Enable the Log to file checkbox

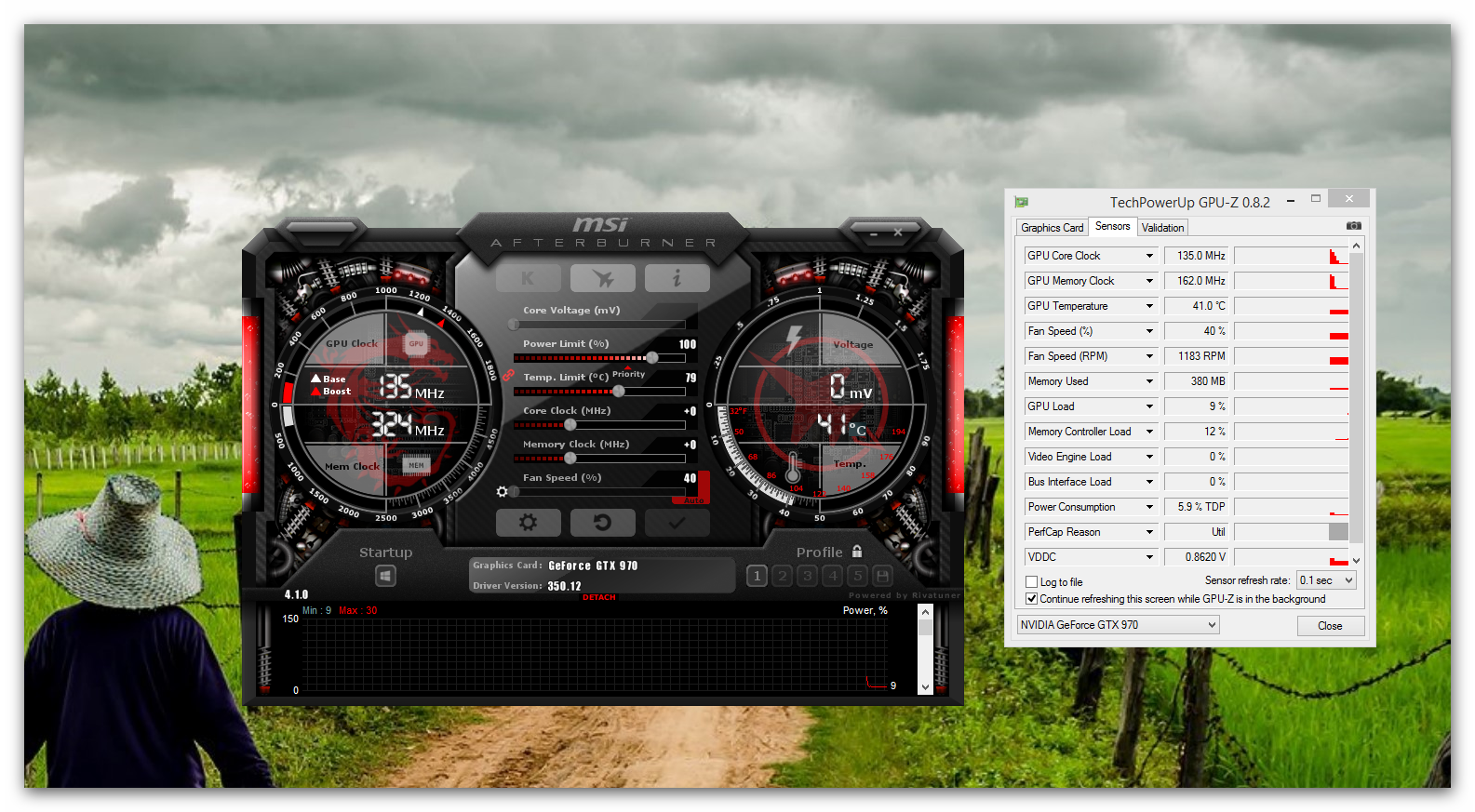(1031, 582)
